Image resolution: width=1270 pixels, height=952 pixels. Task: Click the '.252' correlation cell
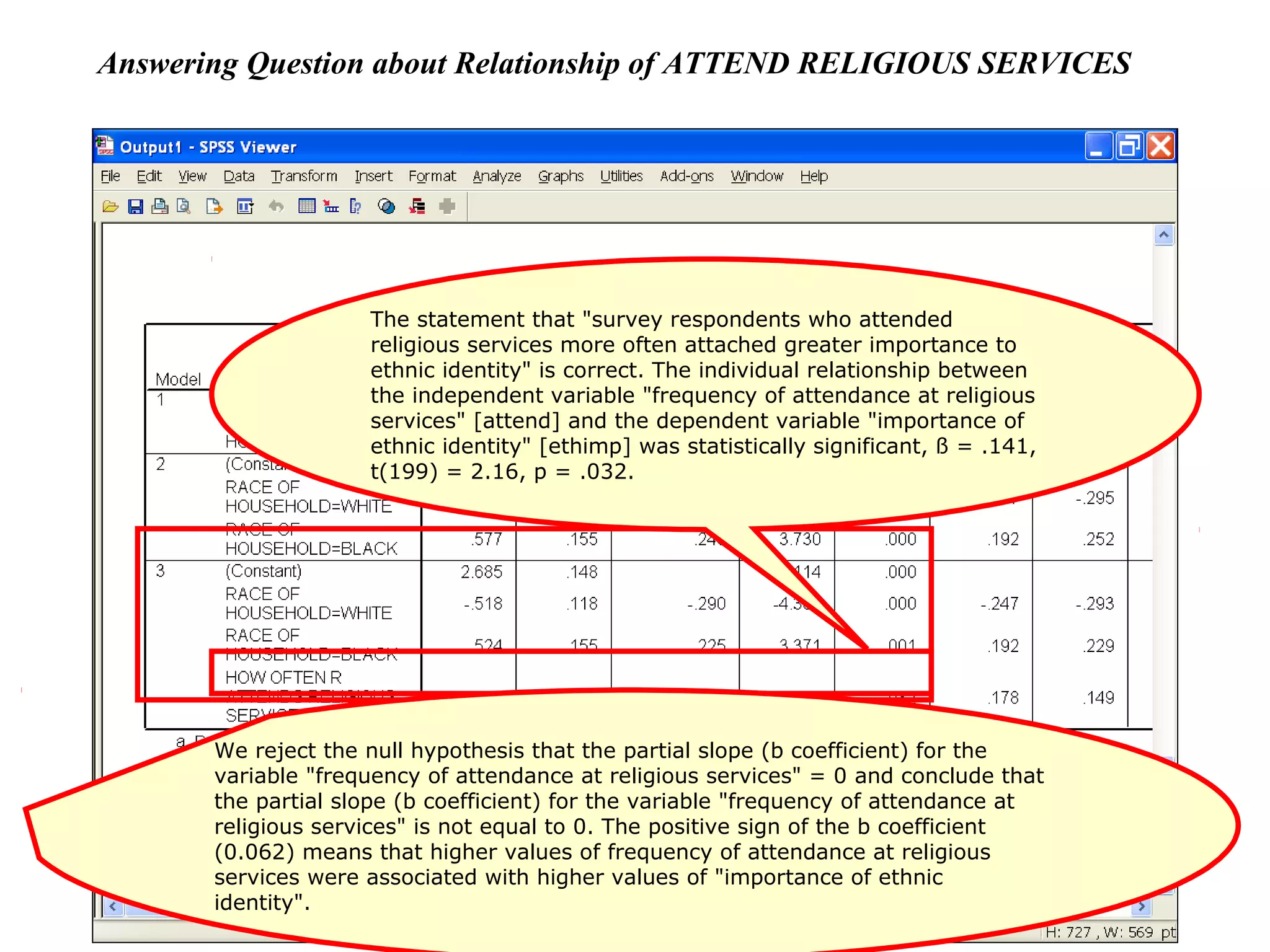coord(1098,539)
